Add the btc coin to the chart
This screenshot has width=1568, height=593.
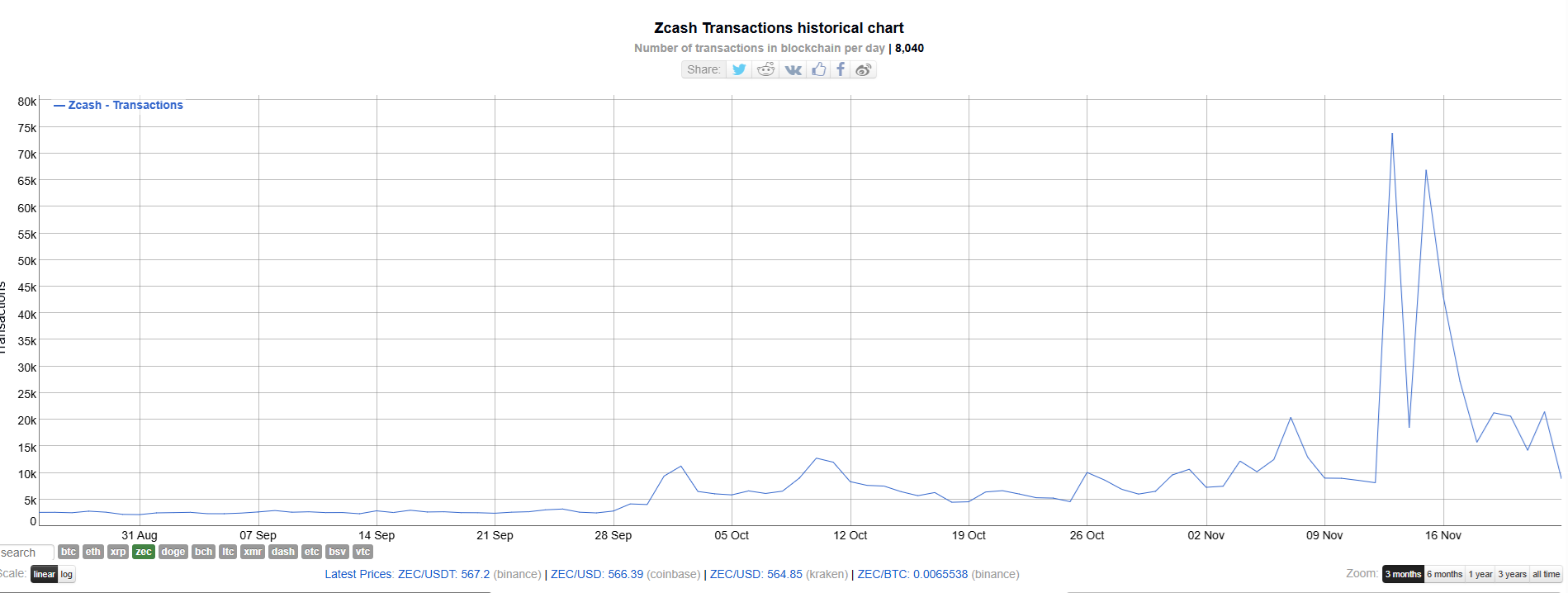pos(69,552)
